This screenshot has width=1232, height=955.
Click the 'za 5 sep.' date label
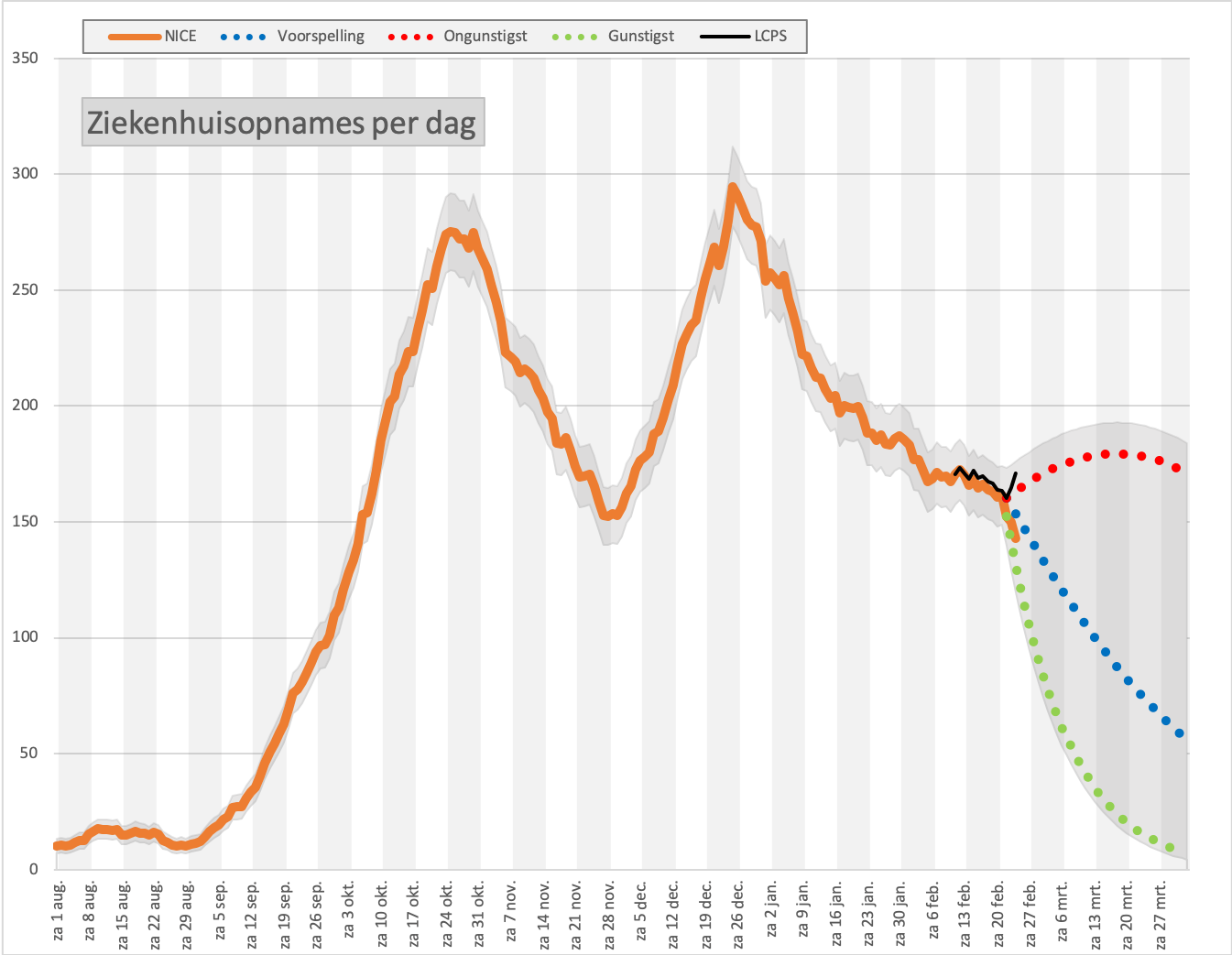coord(221,909)
